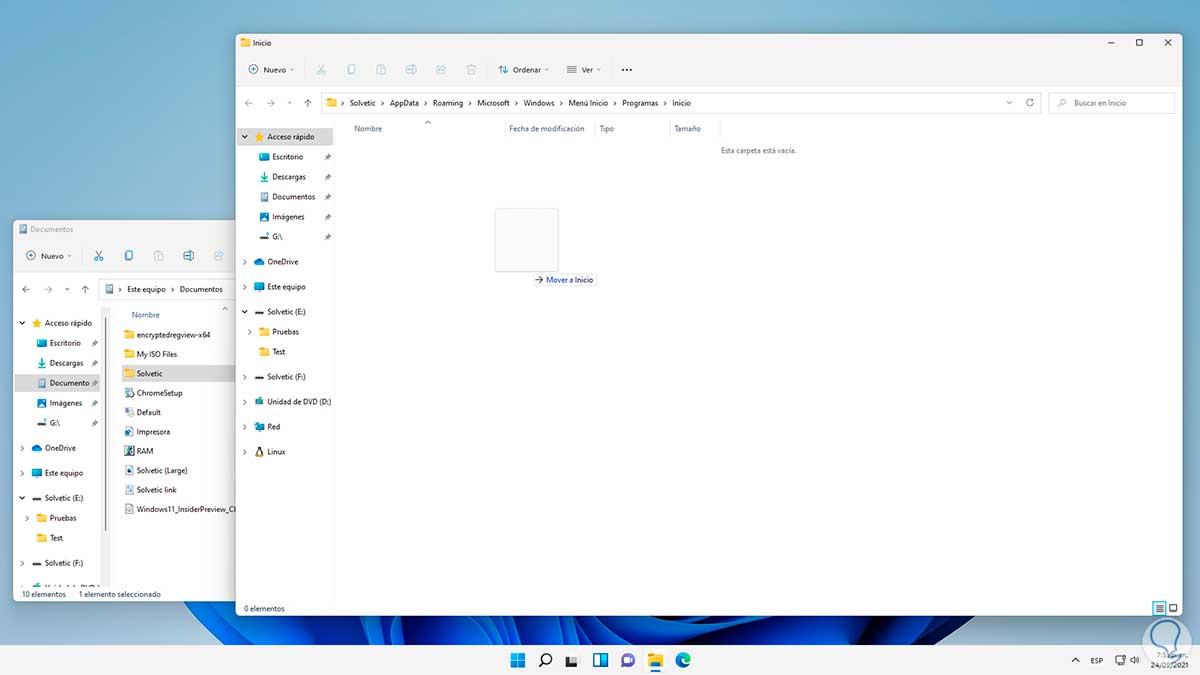Show hidden icons in system tray
The image size is (1200, 675).
point(1075,660)
